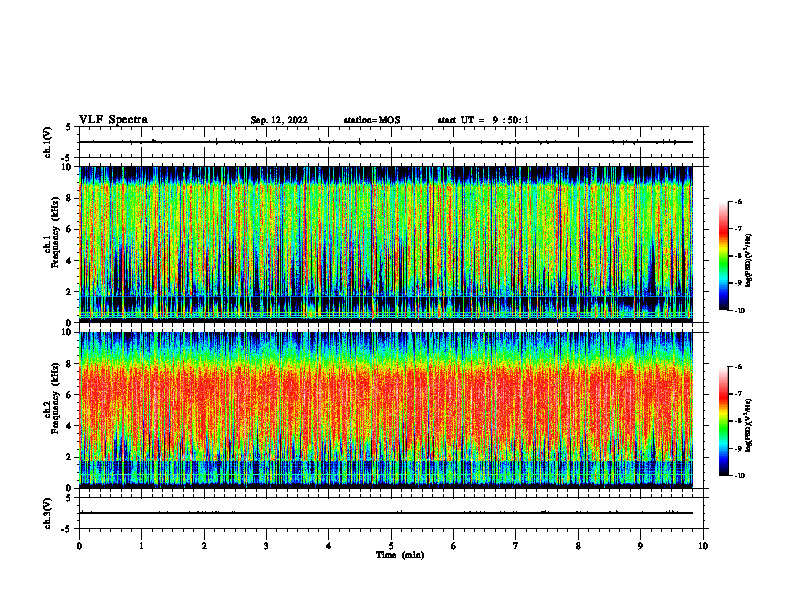Click the "-10" label on ch.1 color bar
Image resolution: width=792 pixels, height=612 pixels.
click(739, 311)
